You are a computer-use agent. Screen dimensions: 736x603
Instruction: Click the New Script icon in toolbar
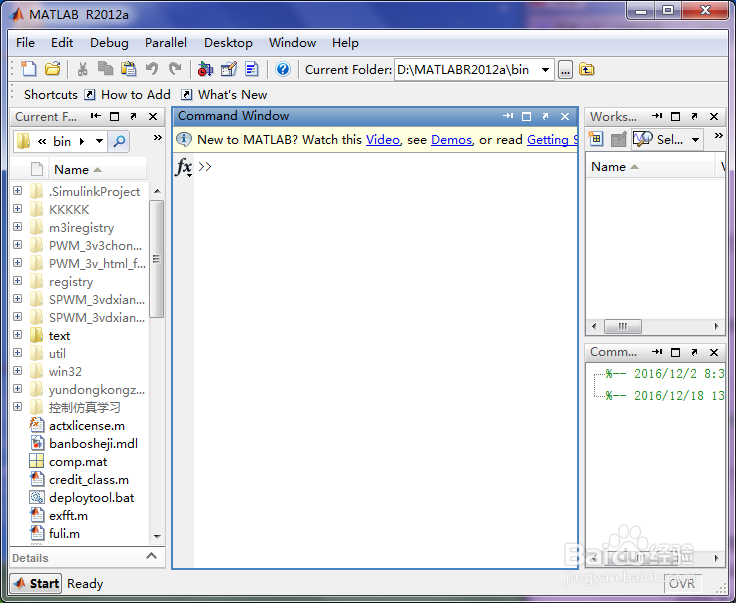point(29,69)
